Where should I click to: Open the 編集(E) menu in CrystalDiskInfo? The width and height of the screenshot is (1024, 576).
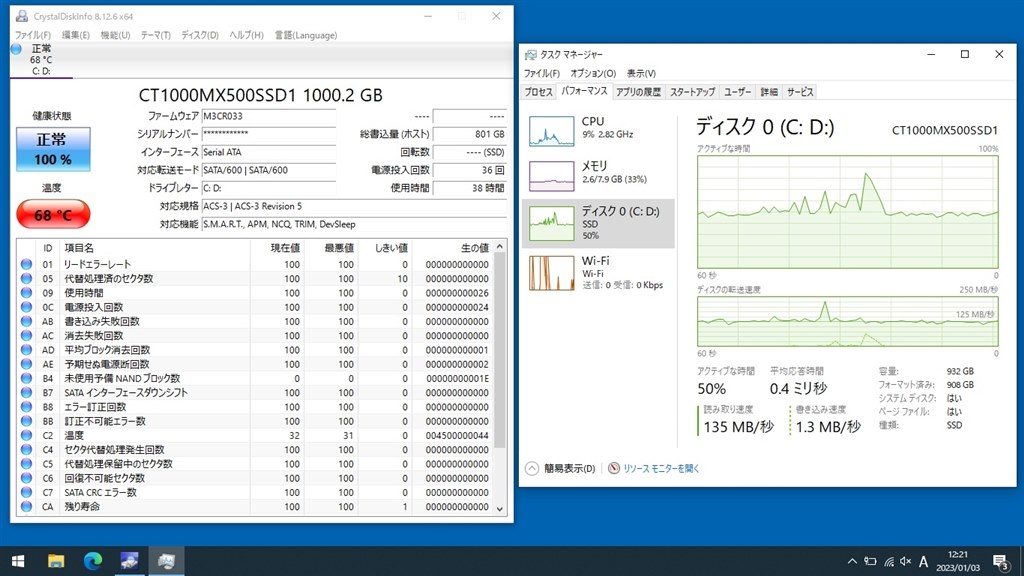[x=76, y=35]
